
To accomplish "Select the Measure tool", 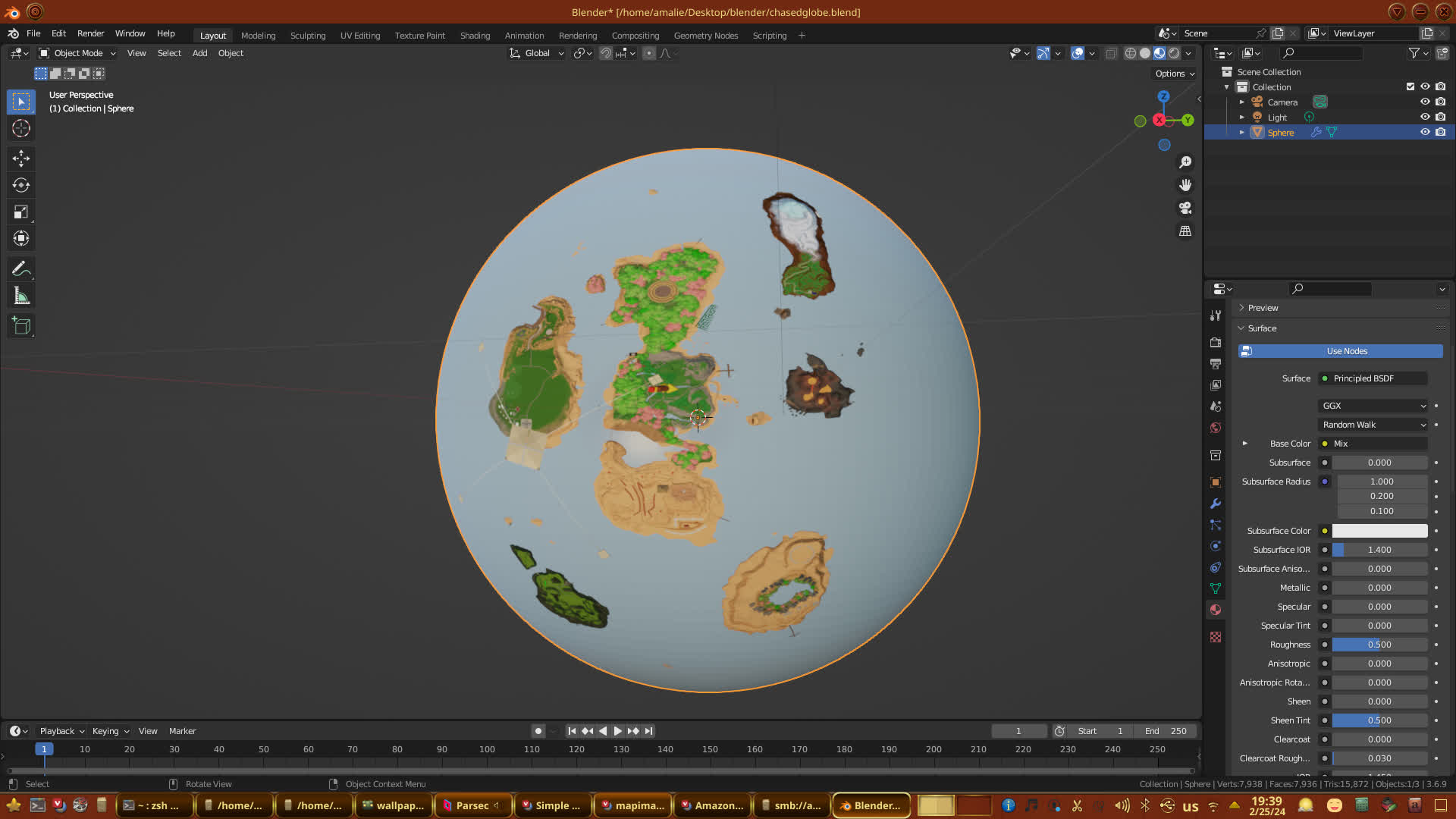I will coord(21,297).
